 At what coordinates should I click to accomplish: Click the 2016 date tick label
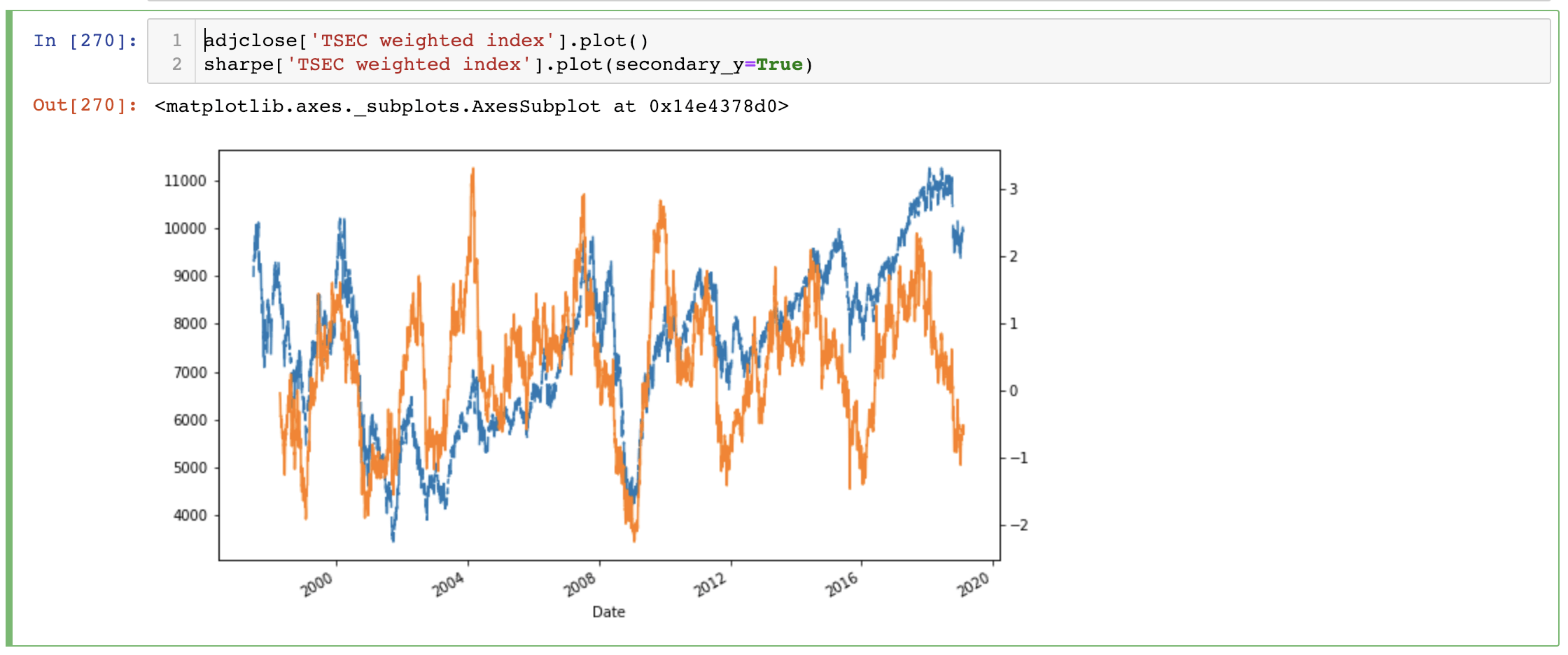pyautogui.click(x=842, y=584)
